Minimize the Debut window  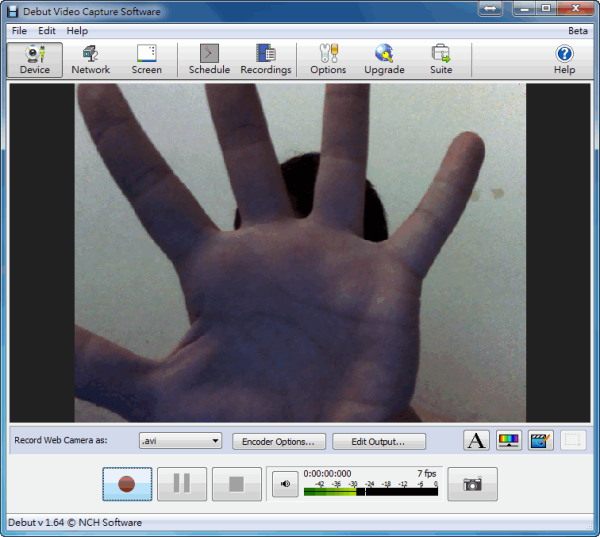point(524,8)
